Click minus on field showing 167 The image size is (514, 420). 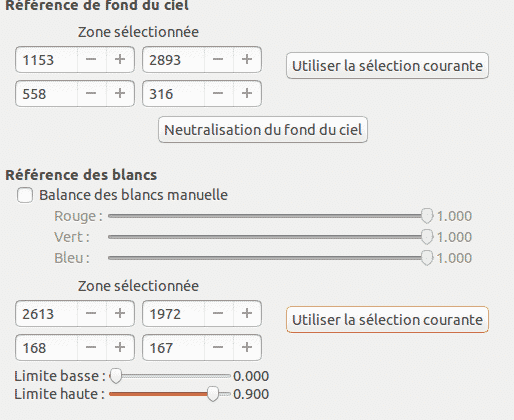(218, 348)
